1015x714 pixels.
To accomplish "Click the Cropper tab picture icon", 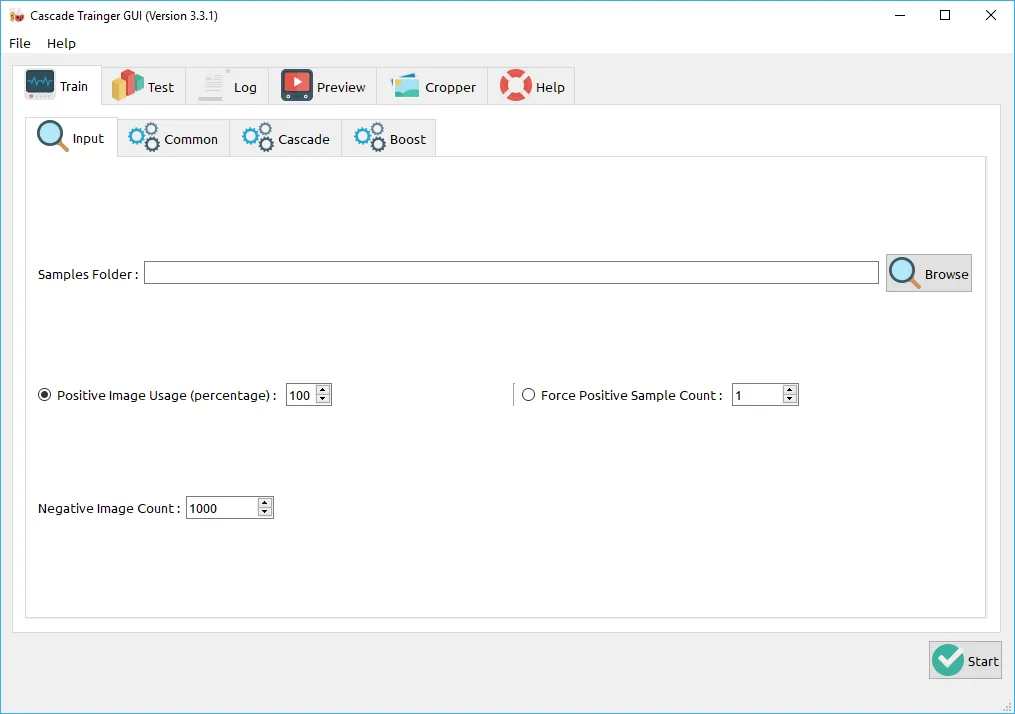I will point(405,85).
